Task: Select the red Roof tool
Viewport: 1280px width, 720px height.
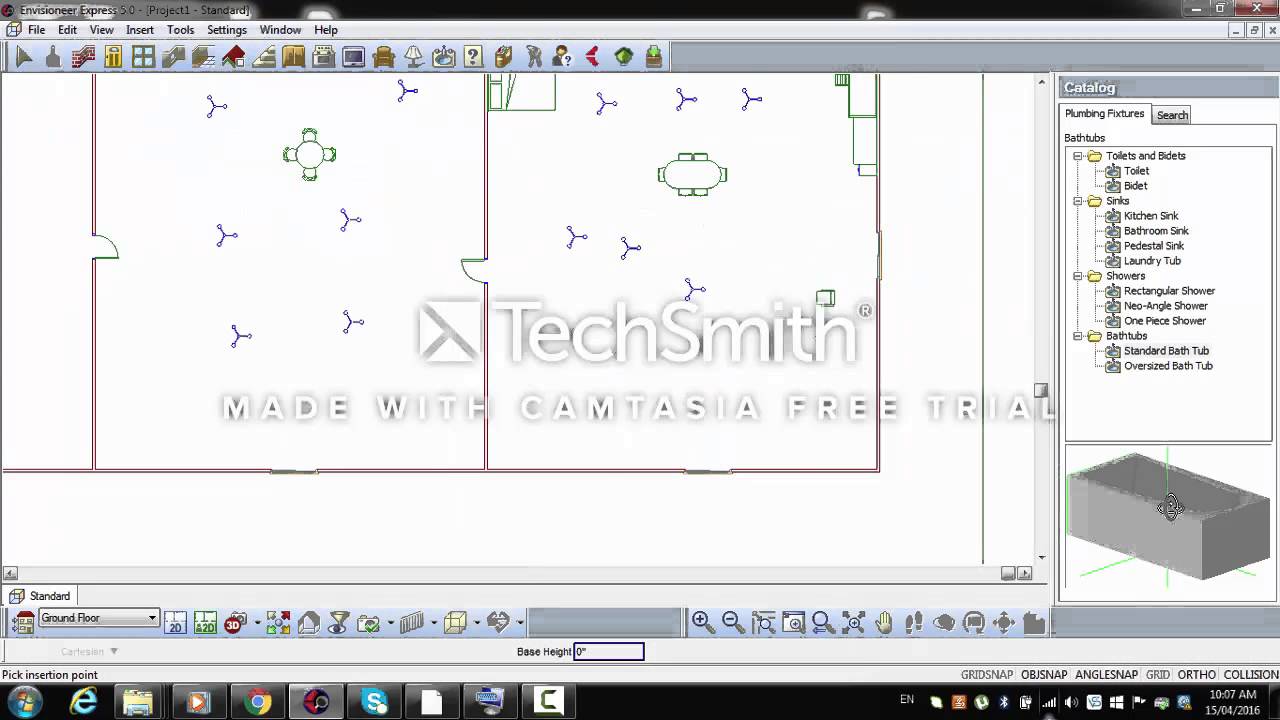Action: 233,57
